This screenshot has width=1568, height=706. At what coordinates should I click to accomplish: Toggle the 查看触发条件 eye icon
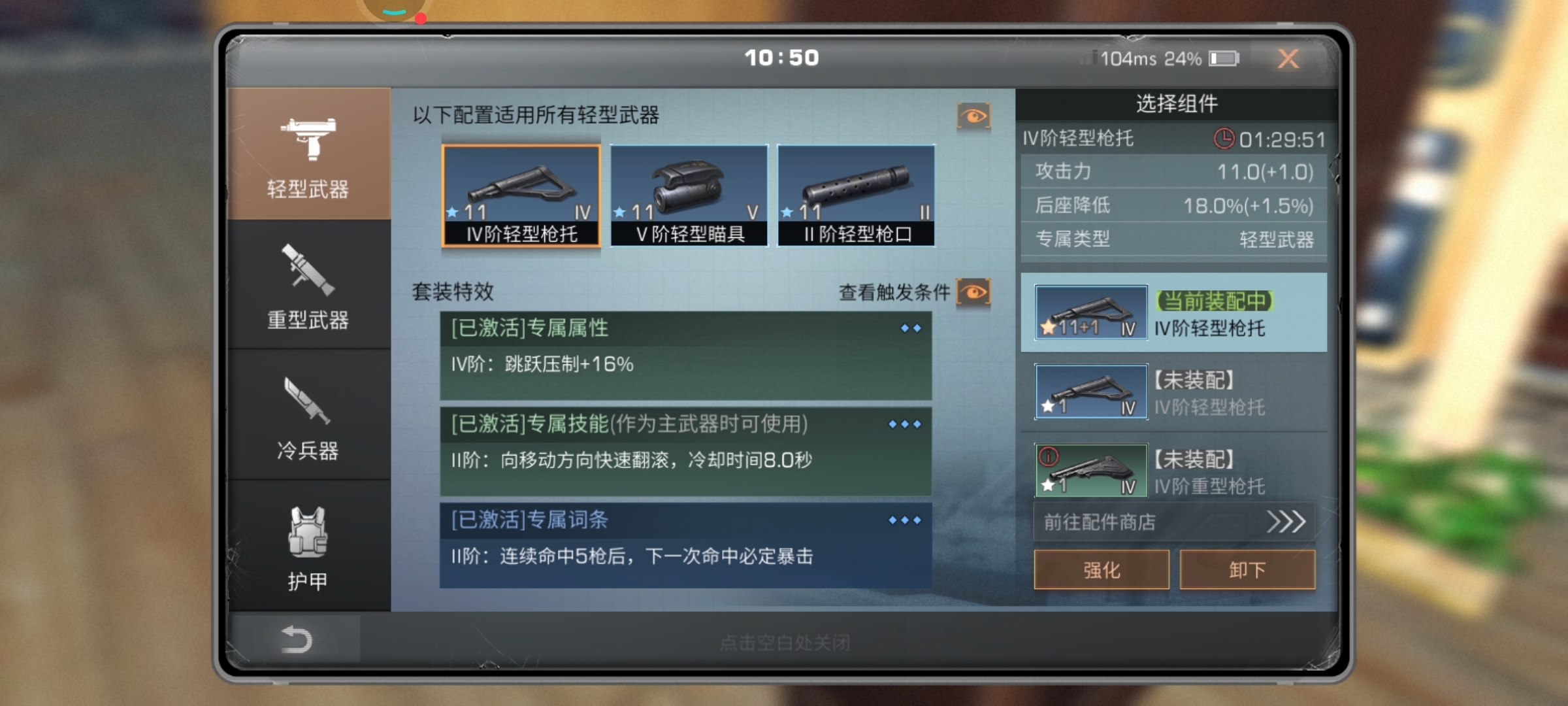point(973,292)
